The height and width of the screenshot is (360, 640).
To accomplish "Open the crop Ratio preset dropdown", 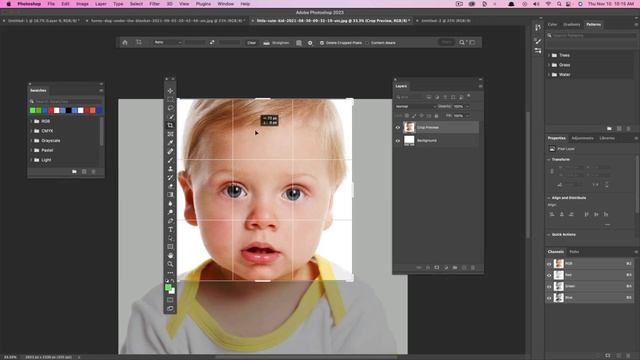I will [x=167, y=42].
